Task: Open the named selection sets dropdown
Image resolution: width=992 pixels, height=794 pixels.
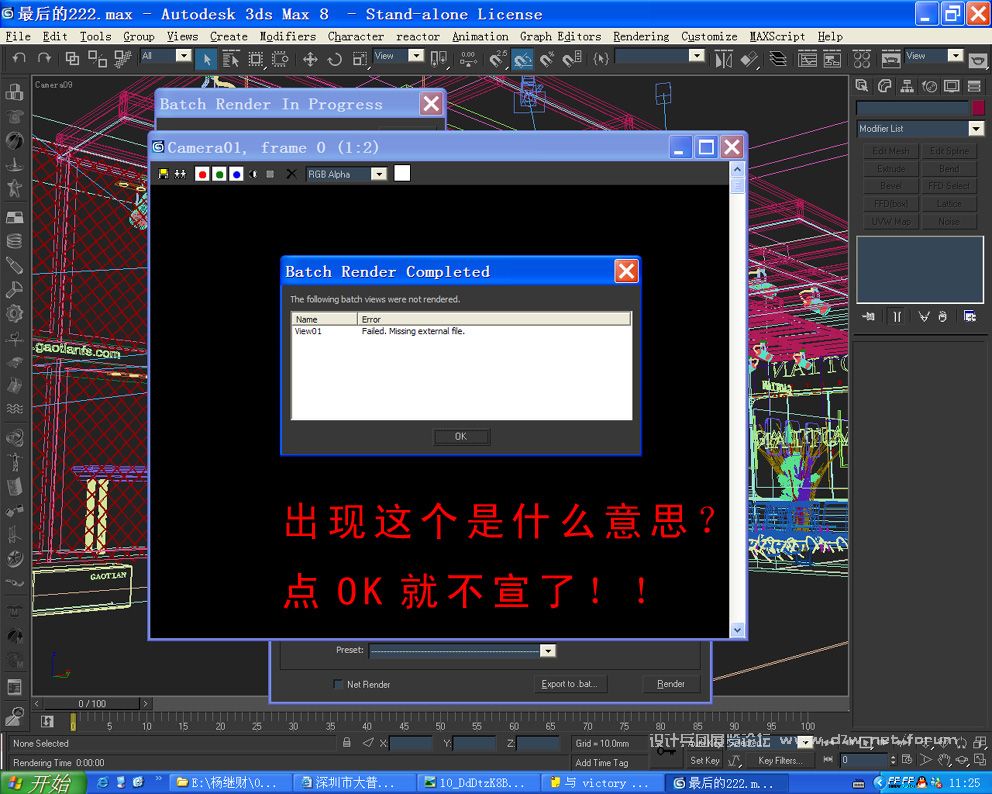Action: (696, 56)
